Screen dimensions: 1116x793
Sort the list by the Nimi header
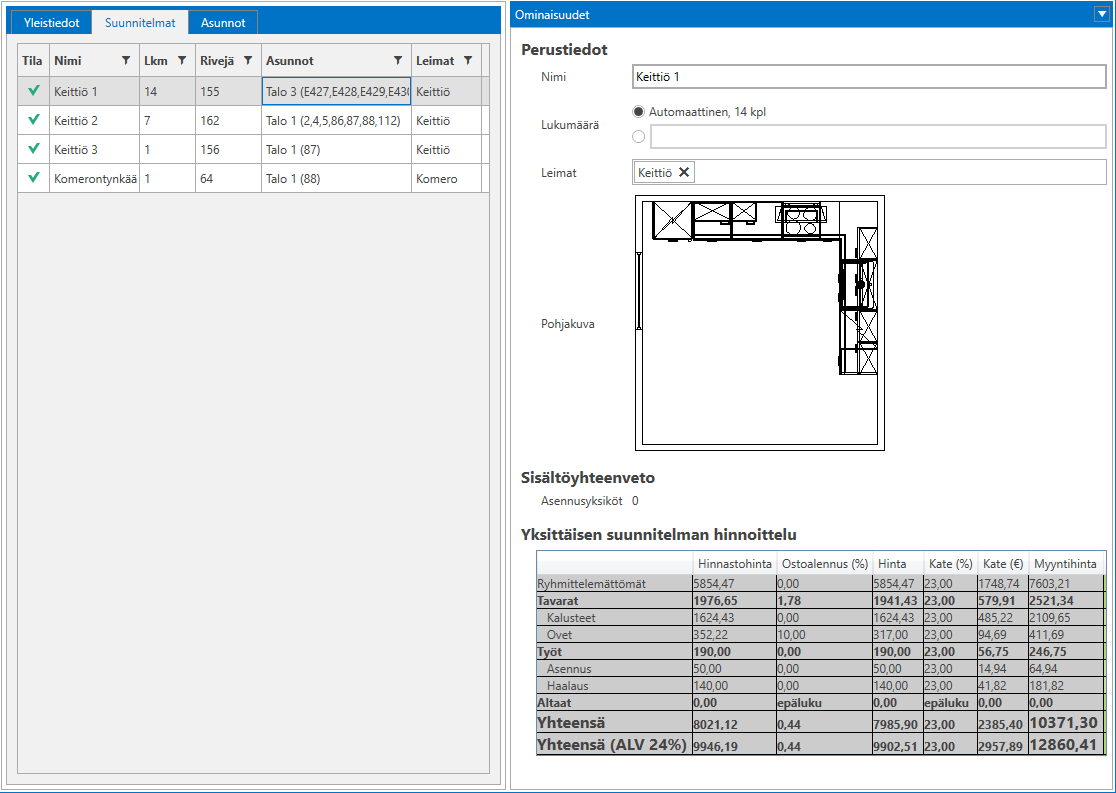click(x=68, y=61)
